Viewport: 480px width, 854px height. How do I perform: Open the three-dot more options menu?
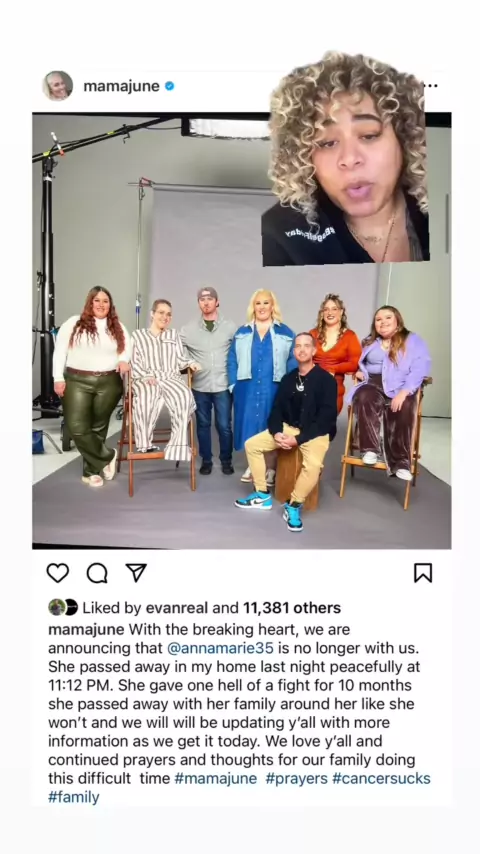click(431, 86)
